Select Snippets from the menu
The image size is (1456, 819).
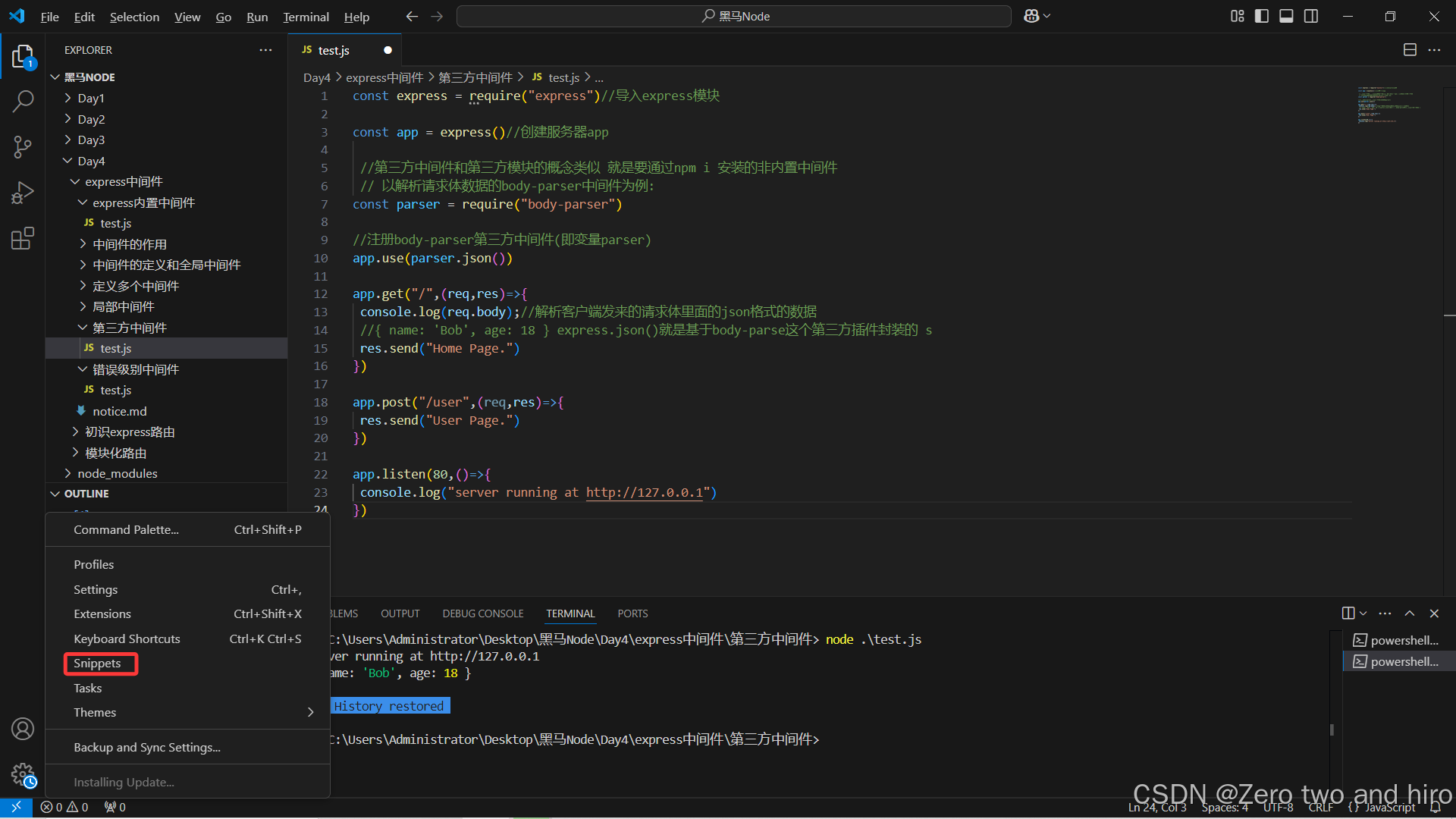tap(97, 664)
